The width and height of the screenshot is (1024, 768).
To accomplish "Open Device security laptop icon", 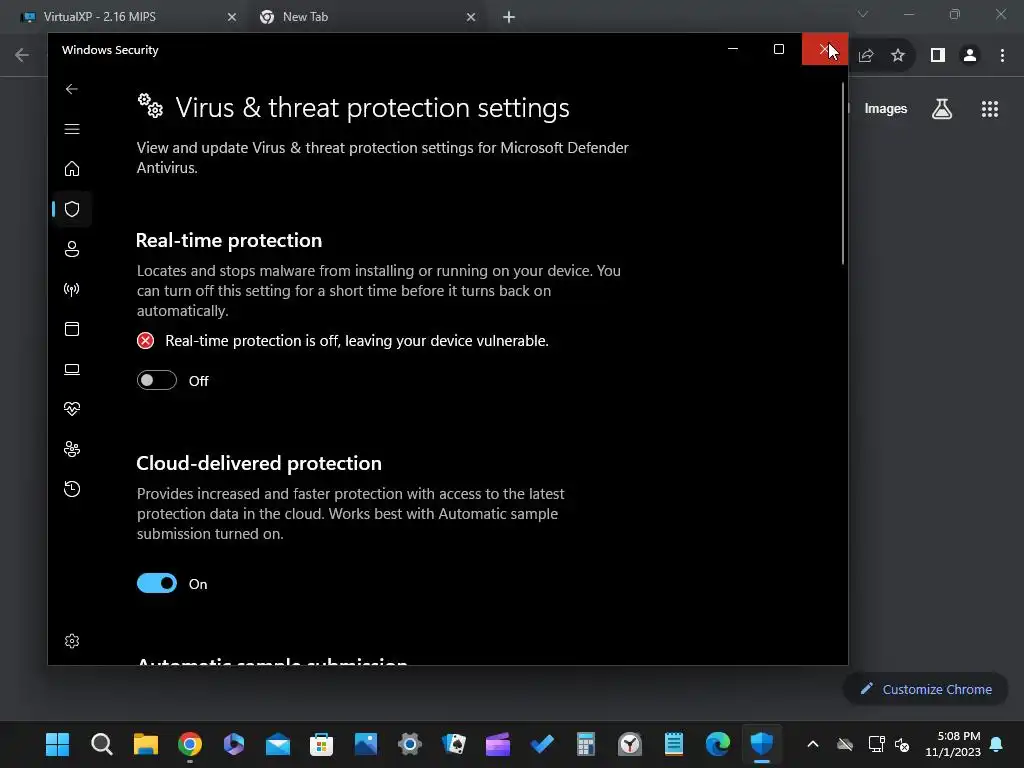I will point(72,369).
